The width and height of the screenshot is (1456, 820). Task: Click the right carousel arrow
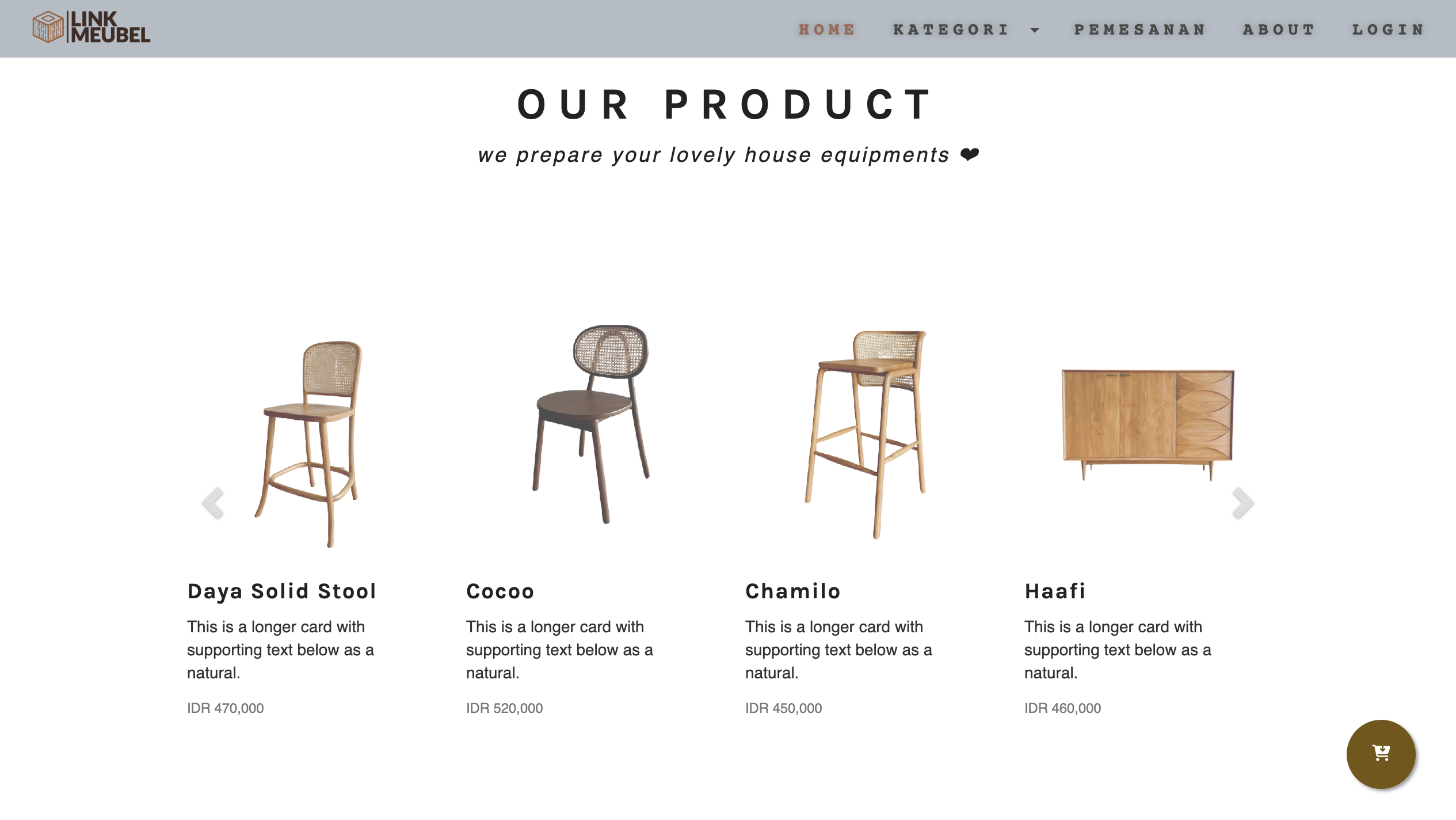pos(1242,503)
